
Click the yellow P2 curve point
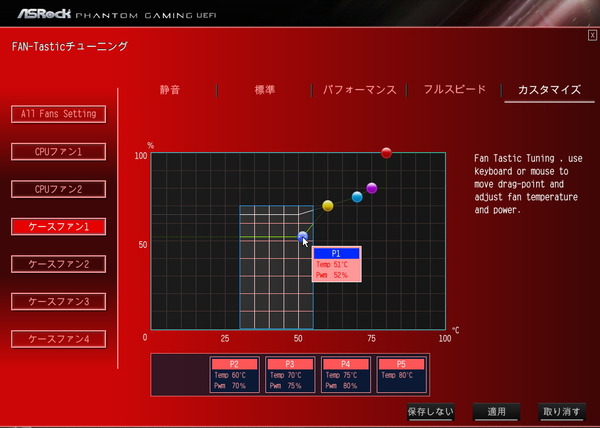point(327,206)
